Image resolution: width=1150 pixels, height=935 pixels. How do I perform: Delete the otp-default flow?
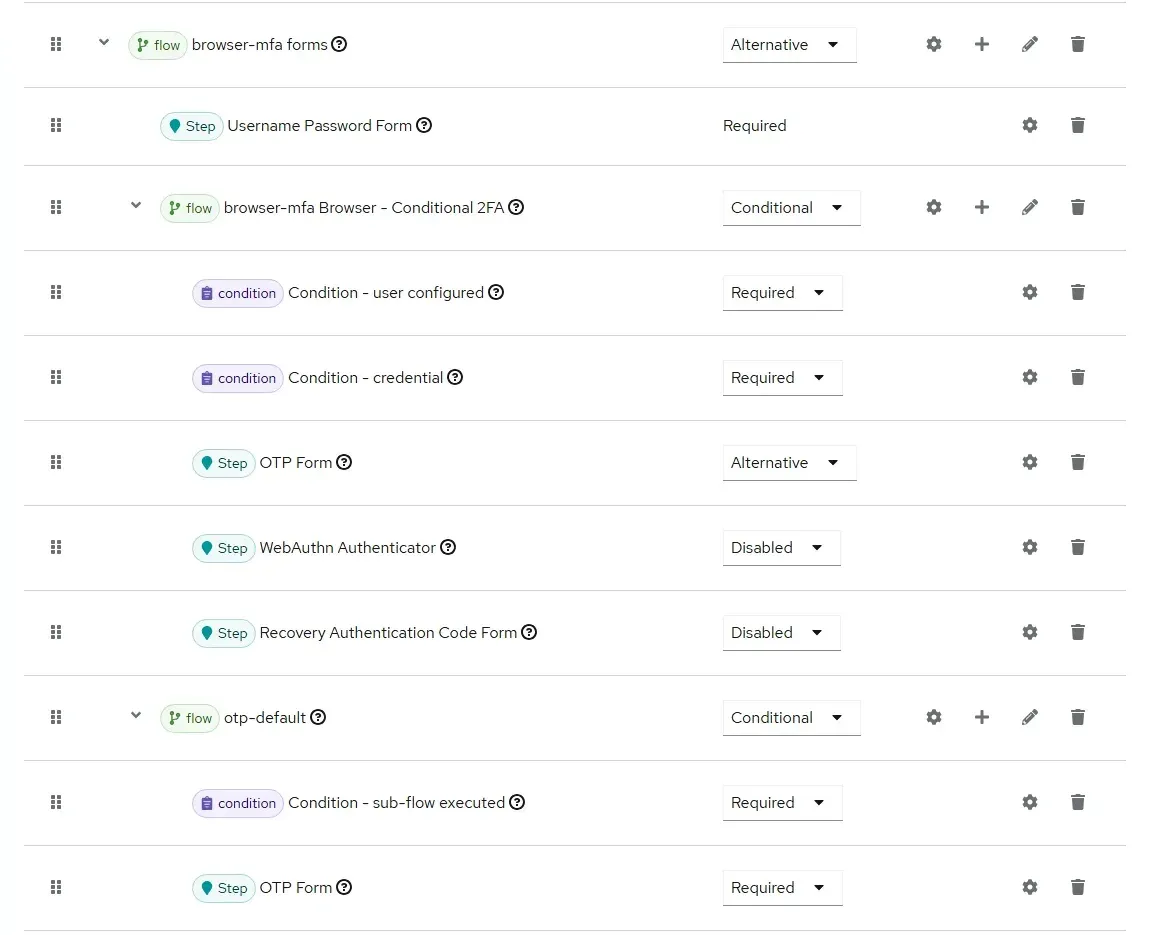[x=1078, y=717]
